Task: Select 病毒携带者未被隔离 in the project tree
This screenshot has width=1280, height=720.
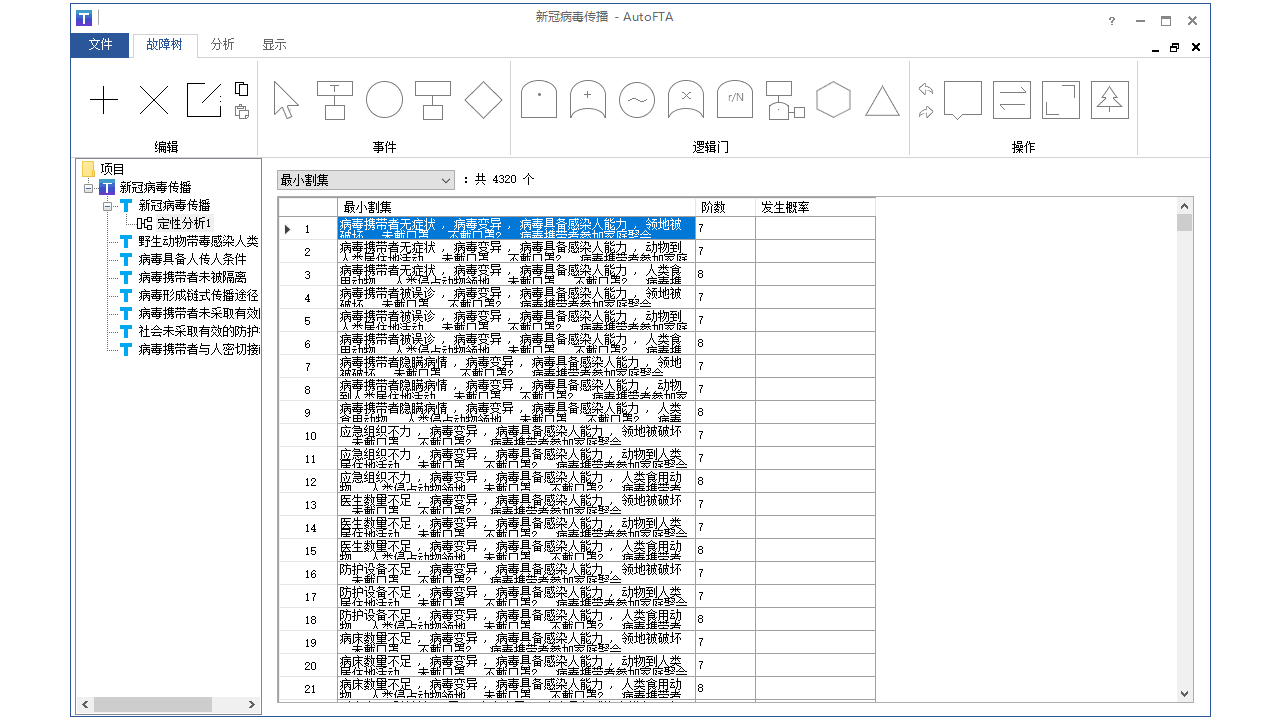Action: (192, 277)
